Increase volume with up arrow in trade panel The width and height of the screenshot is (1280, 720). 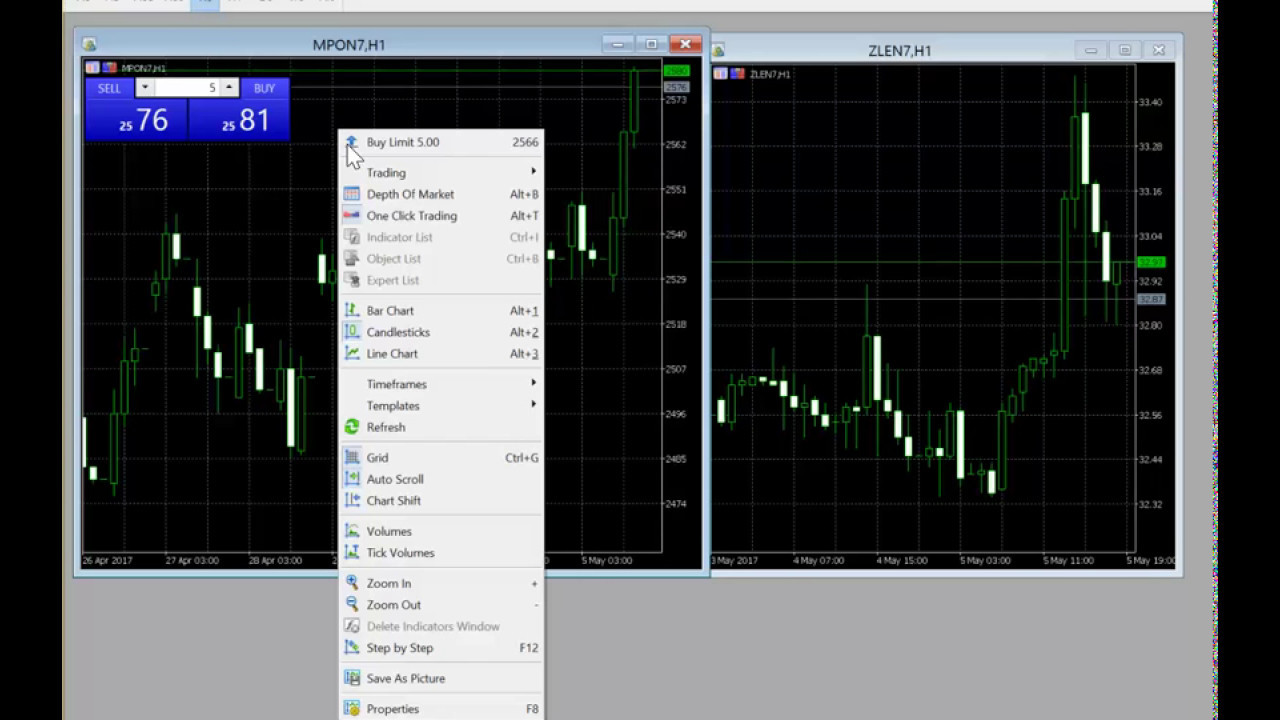[229, 88]
